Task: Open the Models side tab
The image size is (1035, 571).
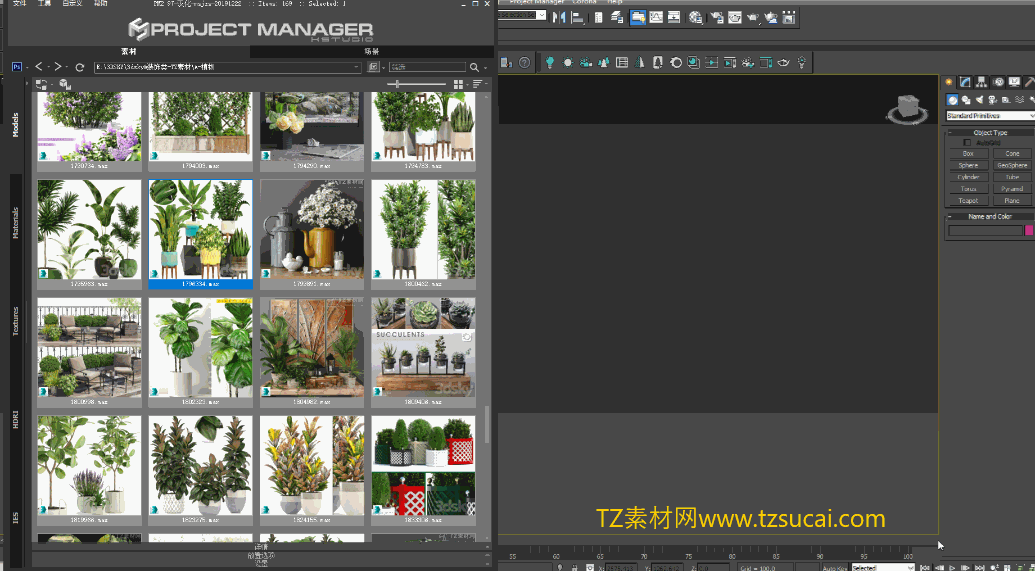Action: [15, 124]
